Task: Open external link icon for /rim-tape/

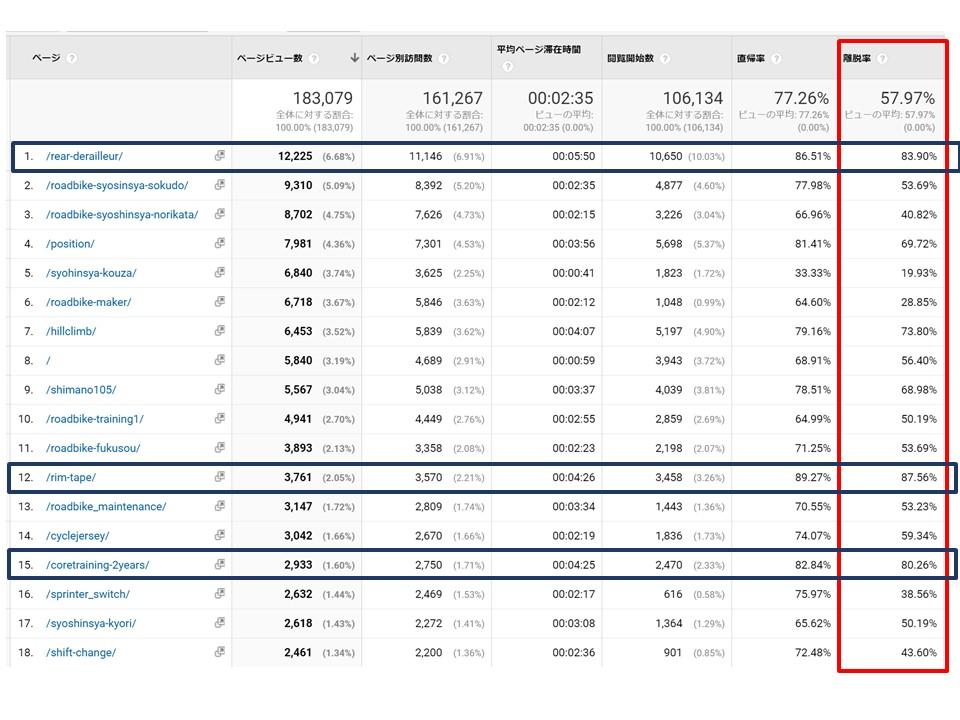Action: coord(219,476)
